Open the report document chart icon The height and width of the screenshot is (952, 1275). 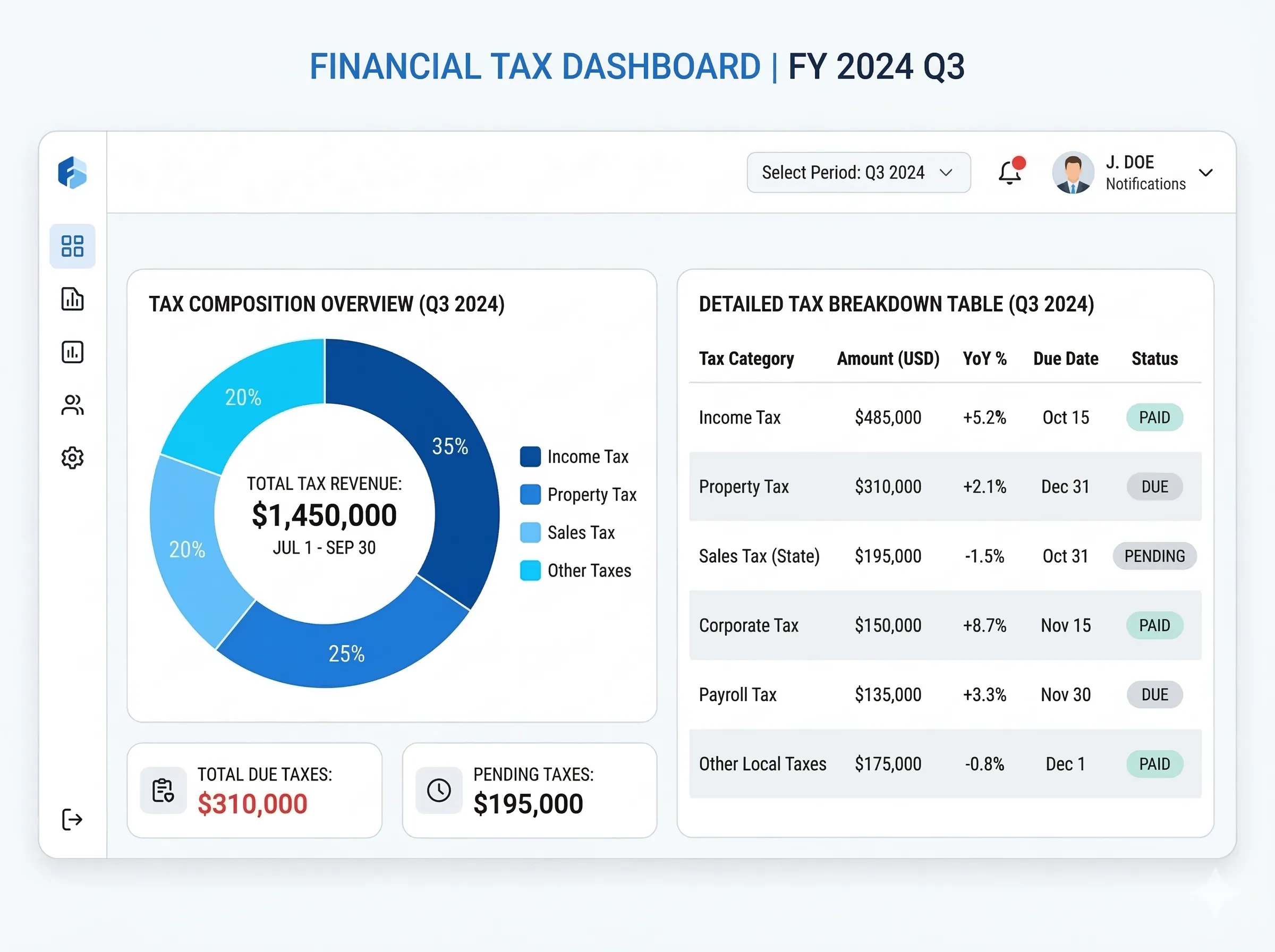coord(73,299)
